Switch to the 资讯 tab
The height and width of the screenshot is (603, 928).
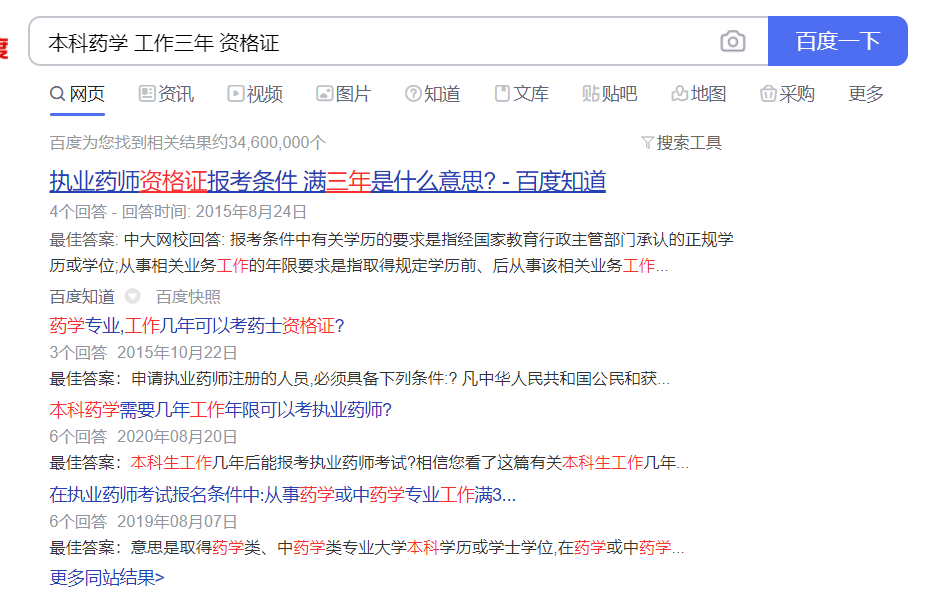tap(166, 94)
